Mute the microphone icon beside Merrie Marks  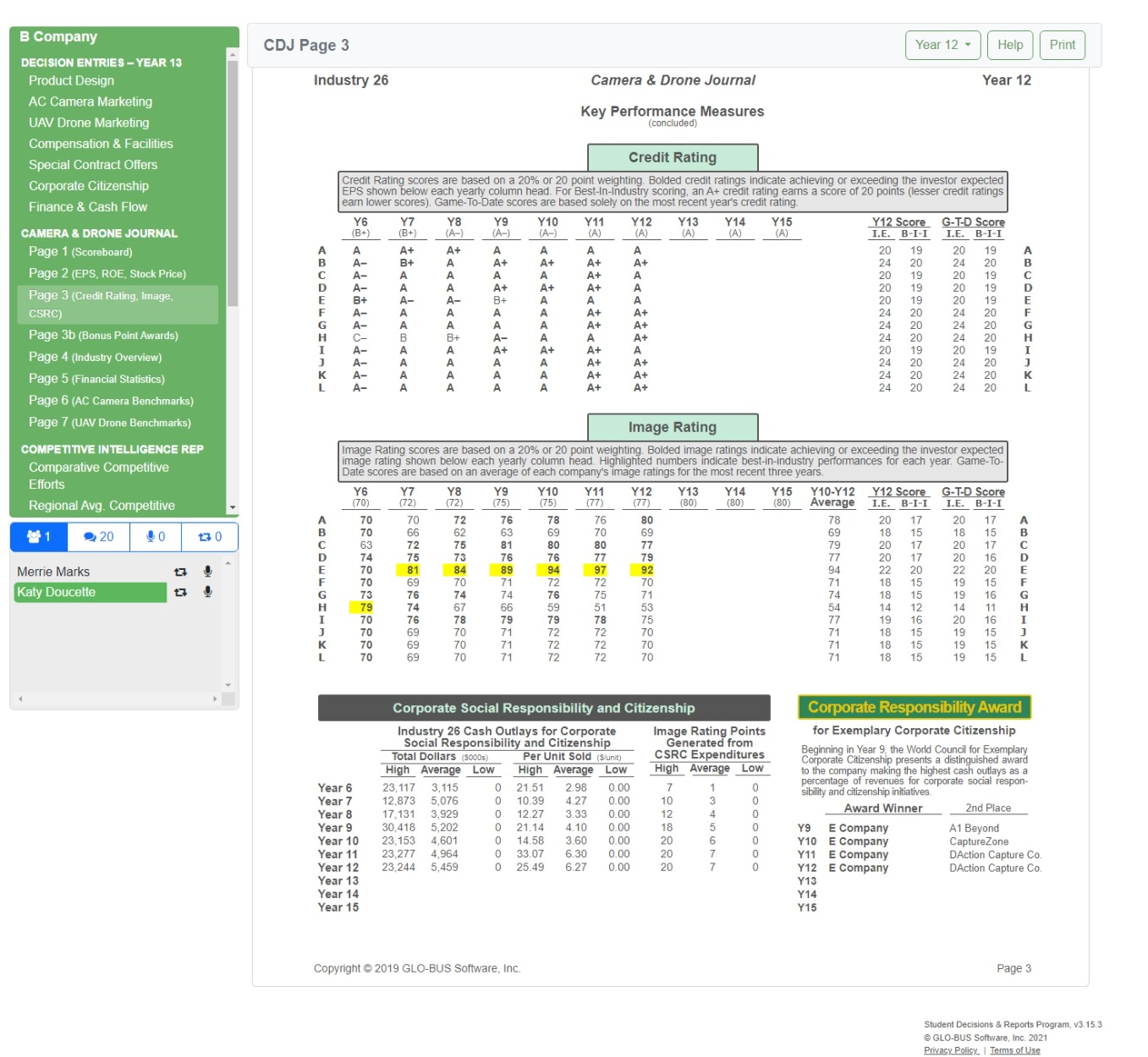click(206, 572)
